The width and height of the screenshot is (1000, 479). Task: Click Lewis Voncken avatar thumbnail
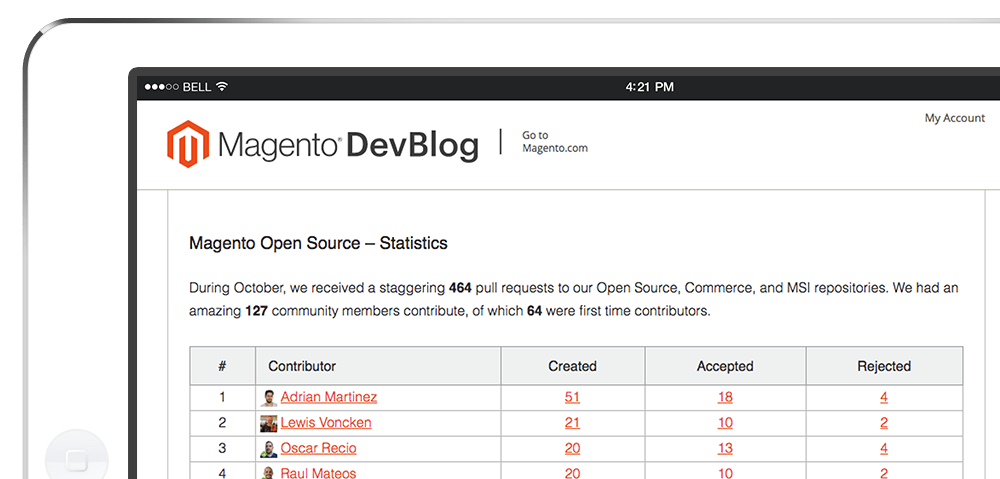click(x=268, y=424)
